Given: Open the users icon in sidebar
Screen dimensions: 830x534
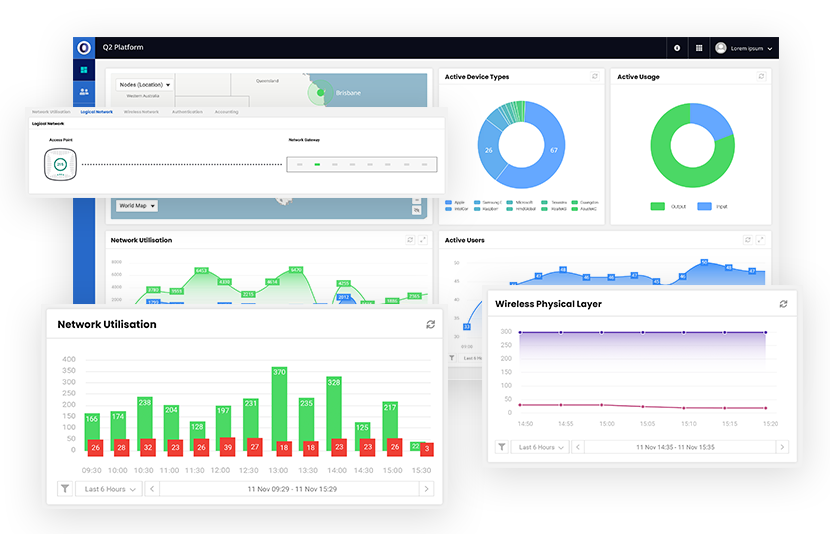Looking at the screenshot, I should [84, 92].
